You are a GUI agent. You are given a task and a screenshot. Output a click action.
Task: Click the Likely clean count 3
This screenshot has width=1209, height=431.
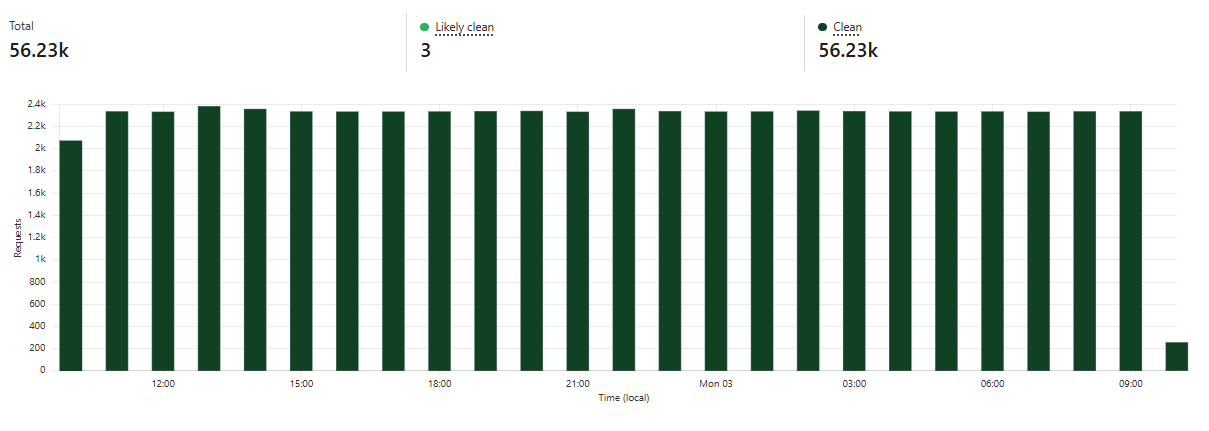(426, 50)
